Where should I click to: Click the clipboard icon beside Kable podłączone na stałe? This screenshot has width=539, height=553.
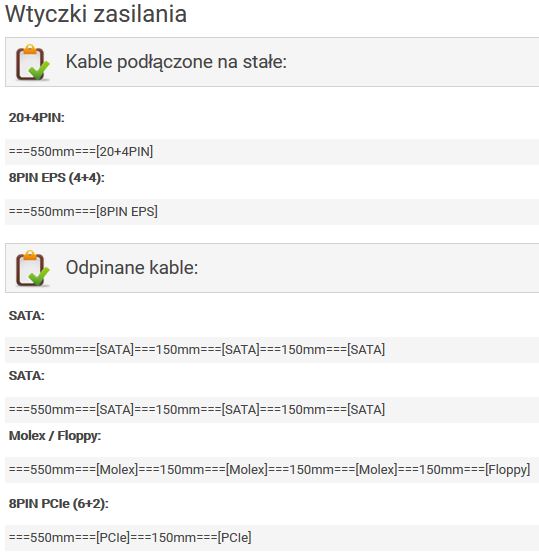[x=32, y=62]
